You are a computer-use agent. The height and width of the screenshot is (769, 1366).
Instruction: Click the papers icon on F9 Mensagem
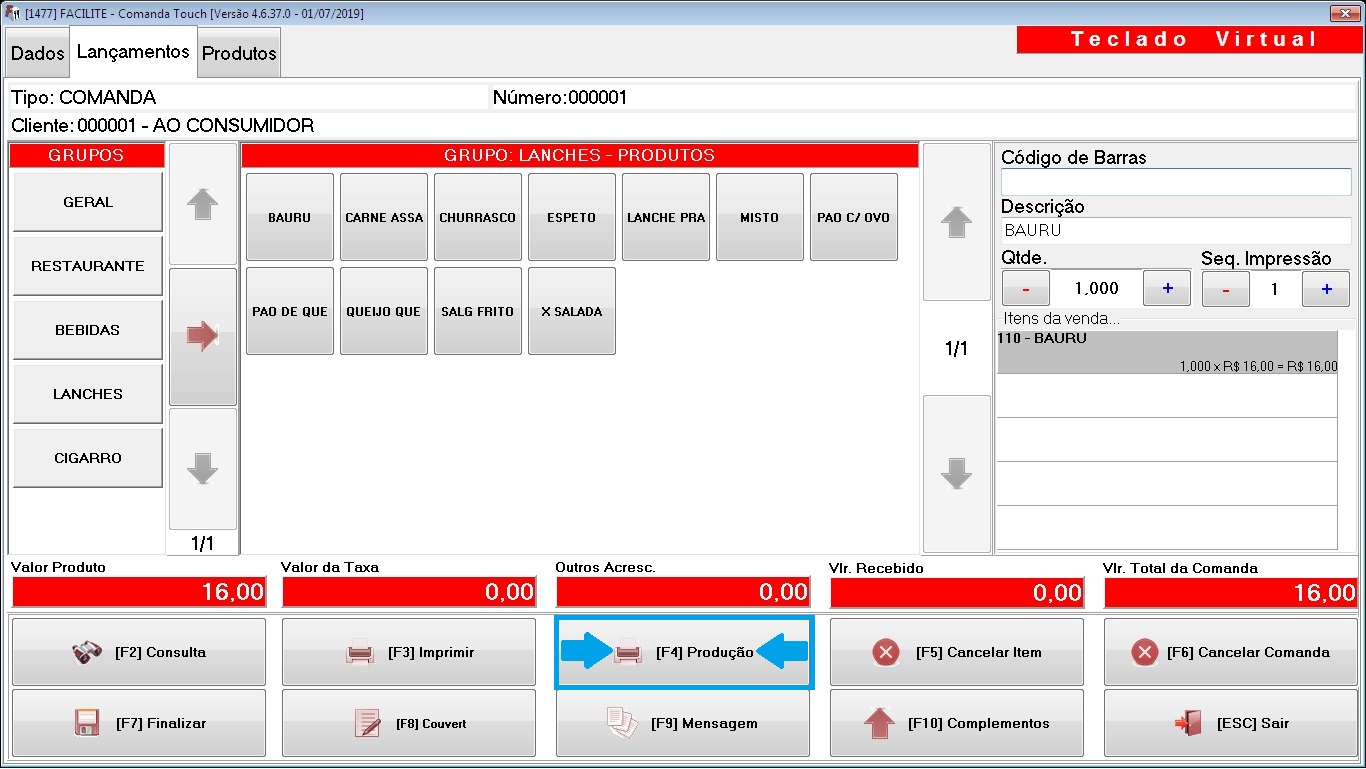coord(622,723)
